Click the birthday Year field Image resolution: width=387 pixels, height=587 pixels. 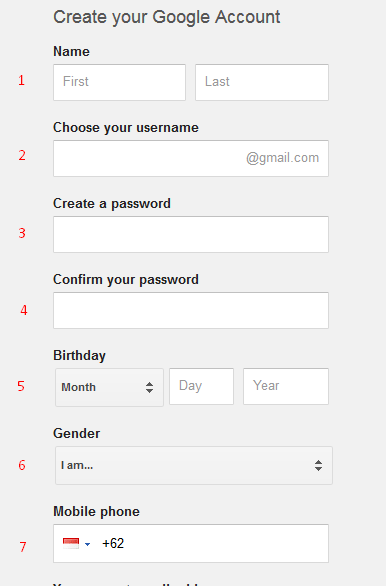[x=286, y=386]
